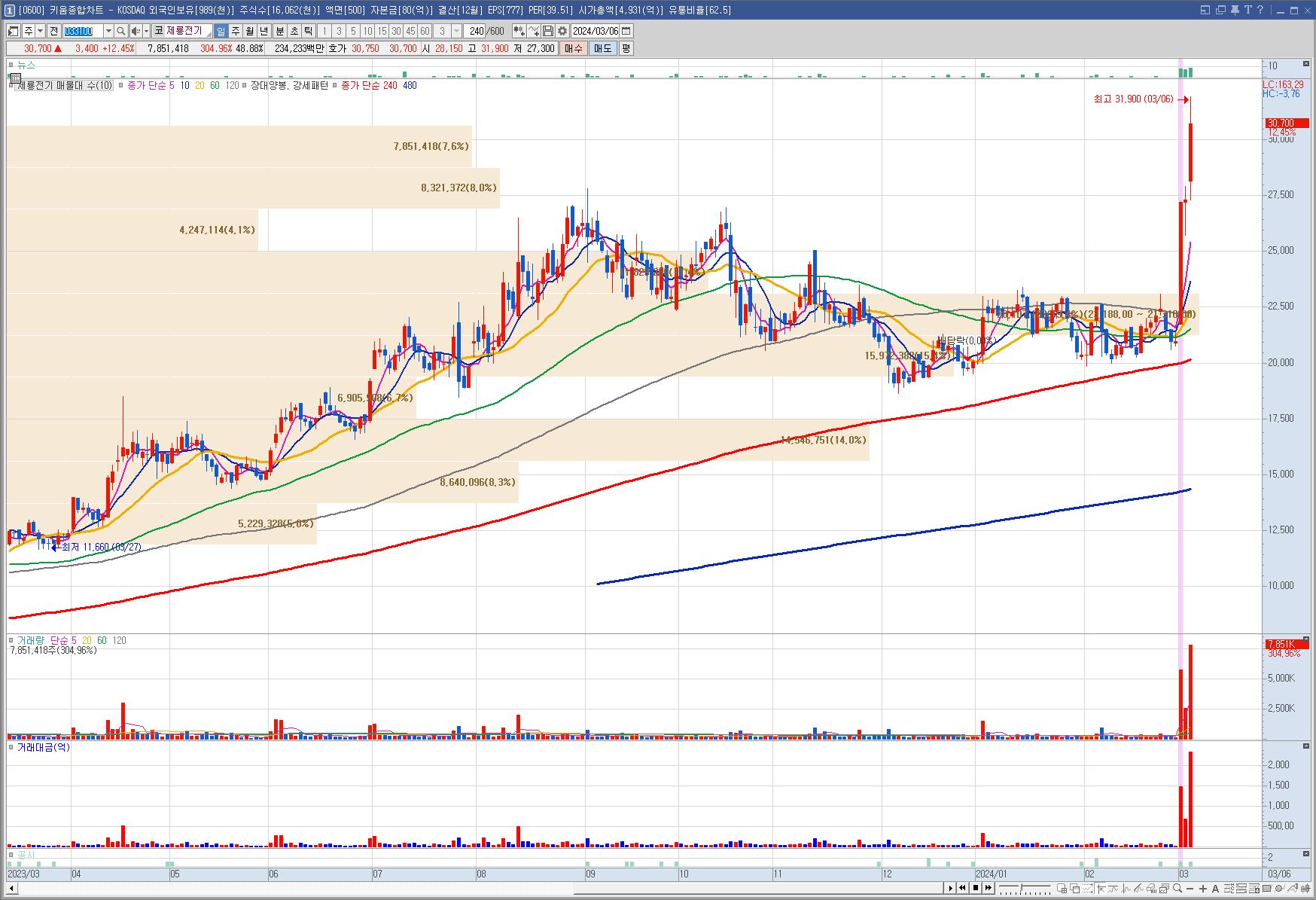The image size is (1316, 900).
Task: Select the 30 interval button
Action: pyautogui.click(x=396, y=31)
